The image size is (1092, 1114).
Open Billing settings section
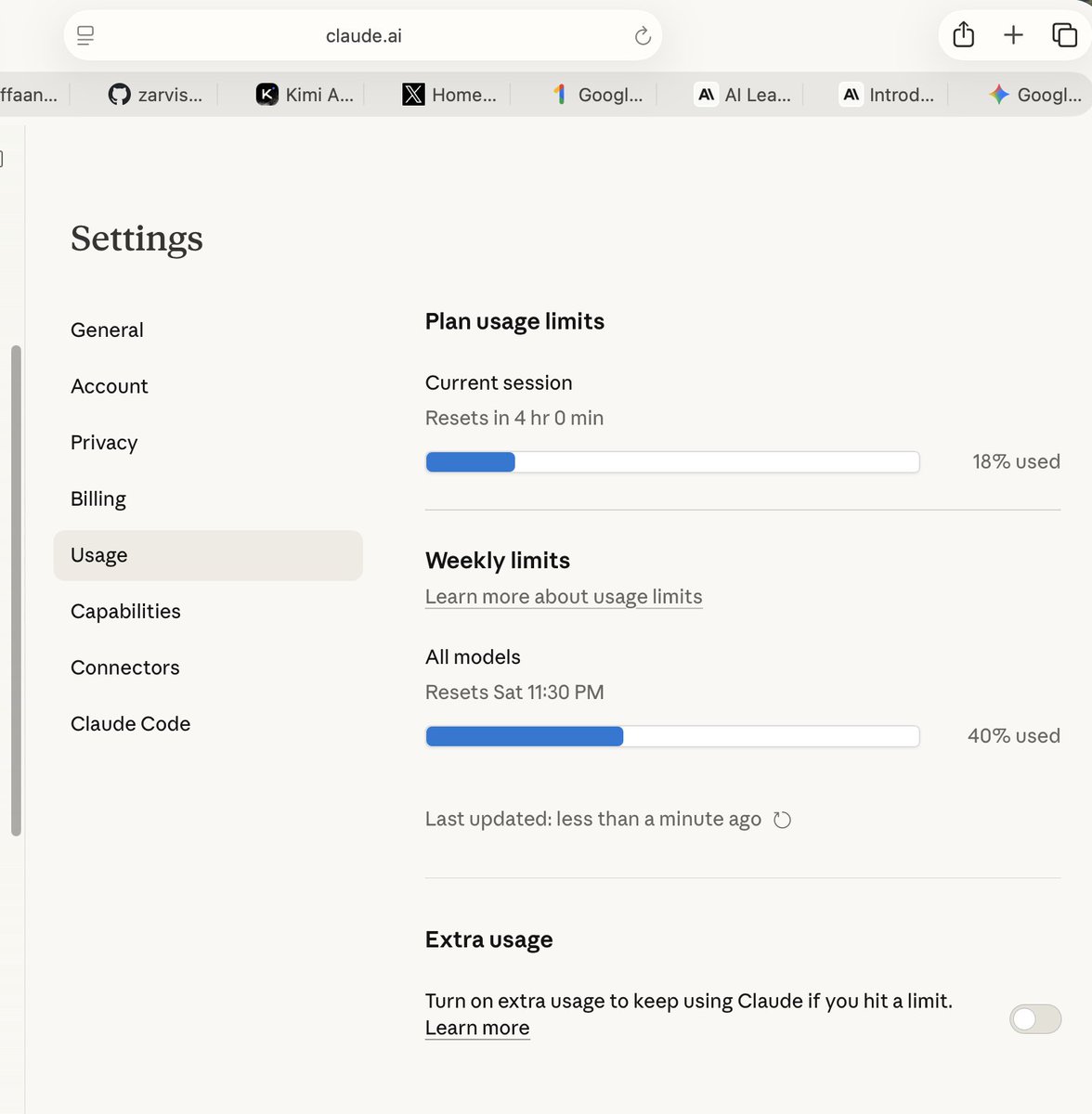[x=208, y=499]
